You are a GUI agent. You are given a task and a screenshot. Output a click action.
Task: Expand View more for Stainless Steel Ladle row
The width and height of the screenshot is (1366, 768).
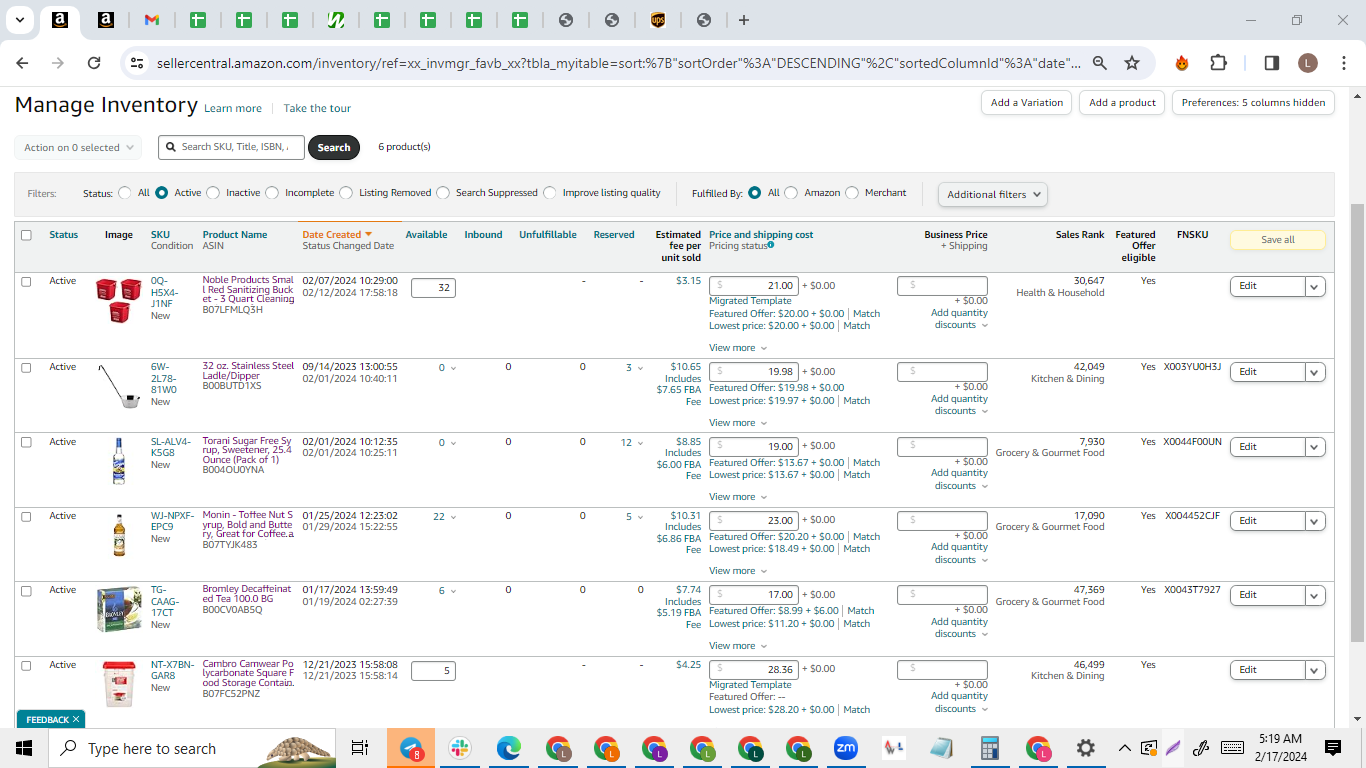[x=738, y=423]
